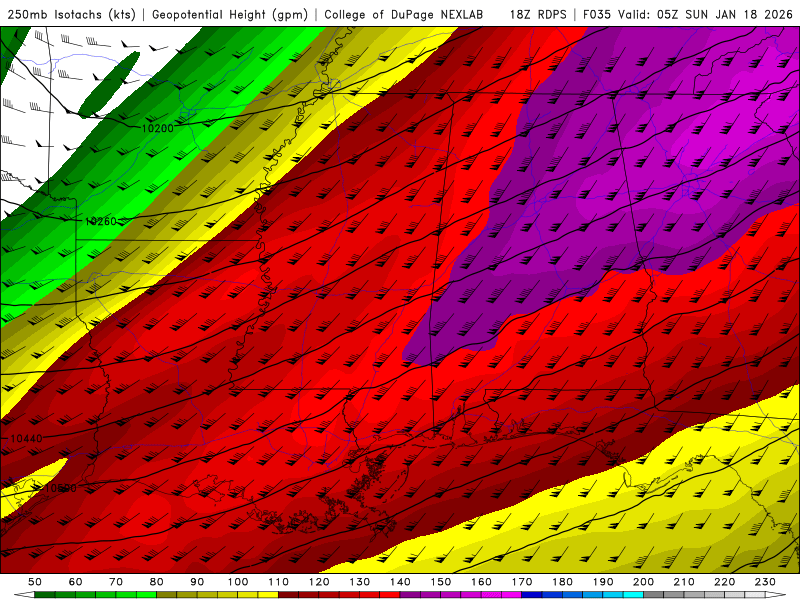Click the legend value 140
The width and height of the screenshot is (800, 600).
[x=400, y=582]
